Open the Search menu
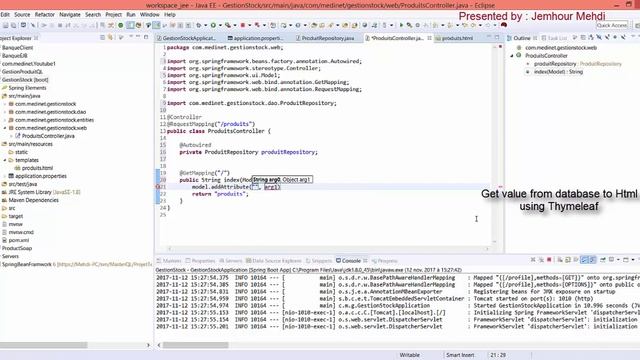This screenshot has height=360, width=640. tap(93, 14)
